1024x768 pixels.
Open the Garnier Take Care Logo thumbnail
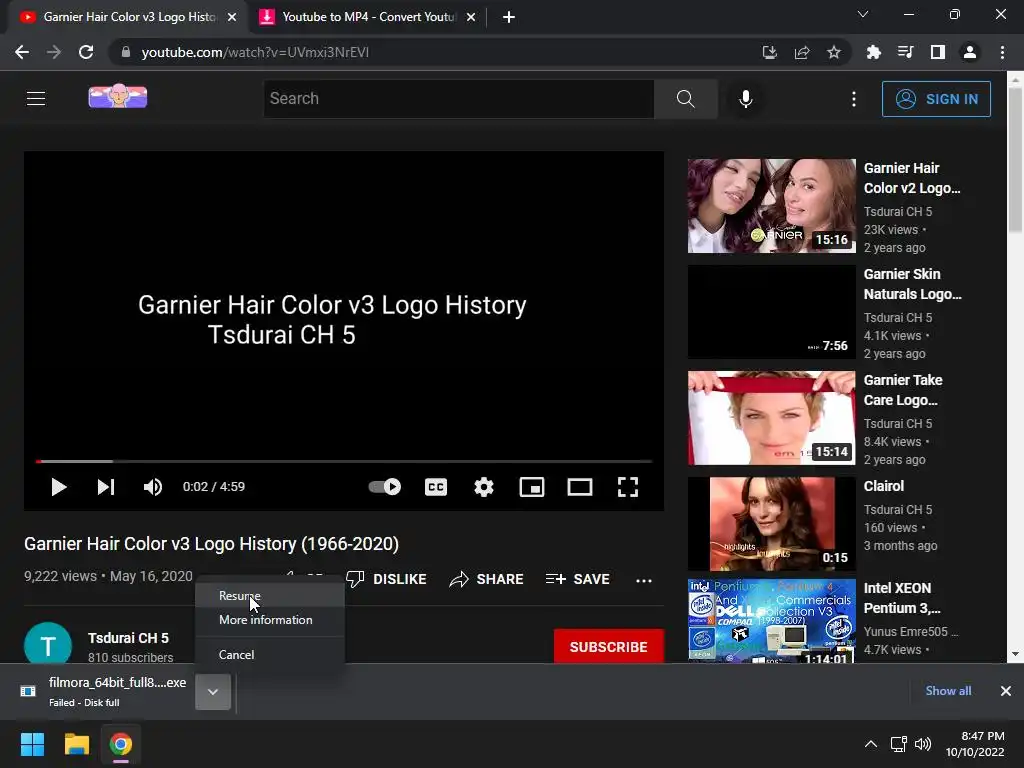click(771, 418)
